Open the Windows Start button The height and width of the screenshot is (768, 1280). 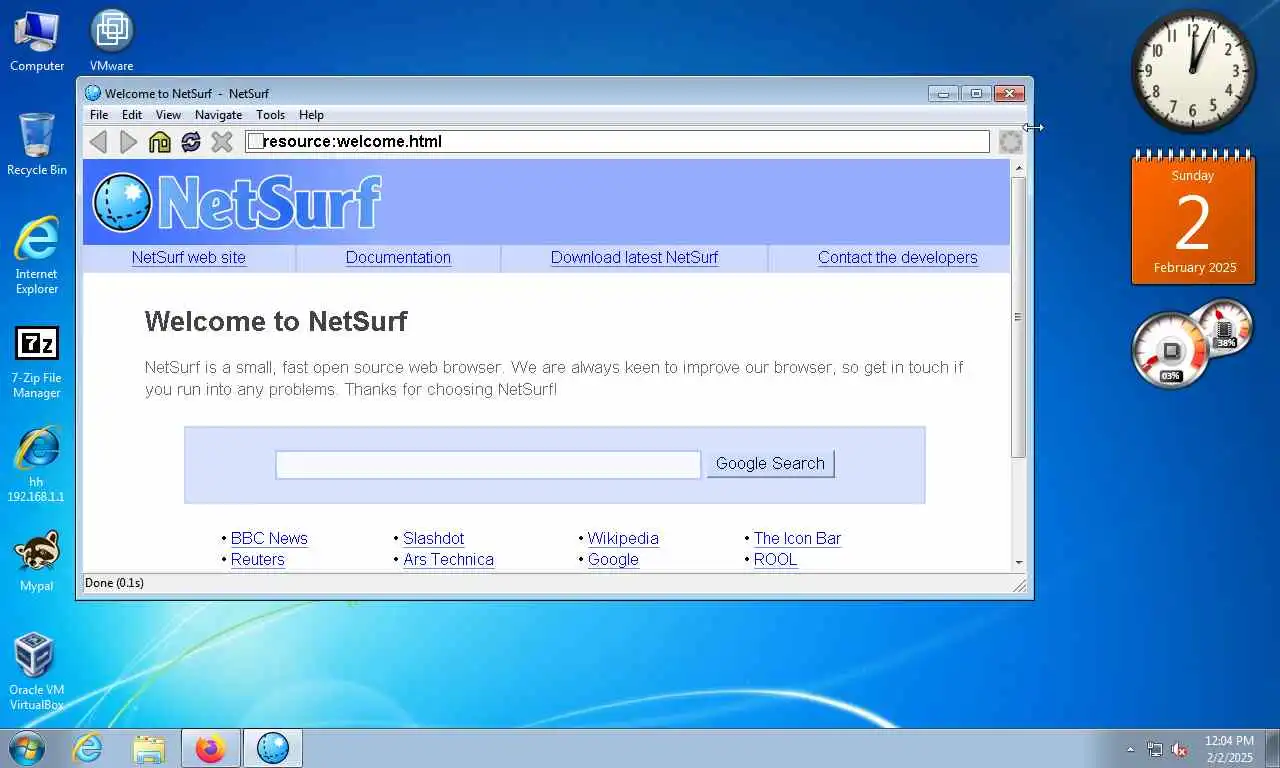(26, 748)
